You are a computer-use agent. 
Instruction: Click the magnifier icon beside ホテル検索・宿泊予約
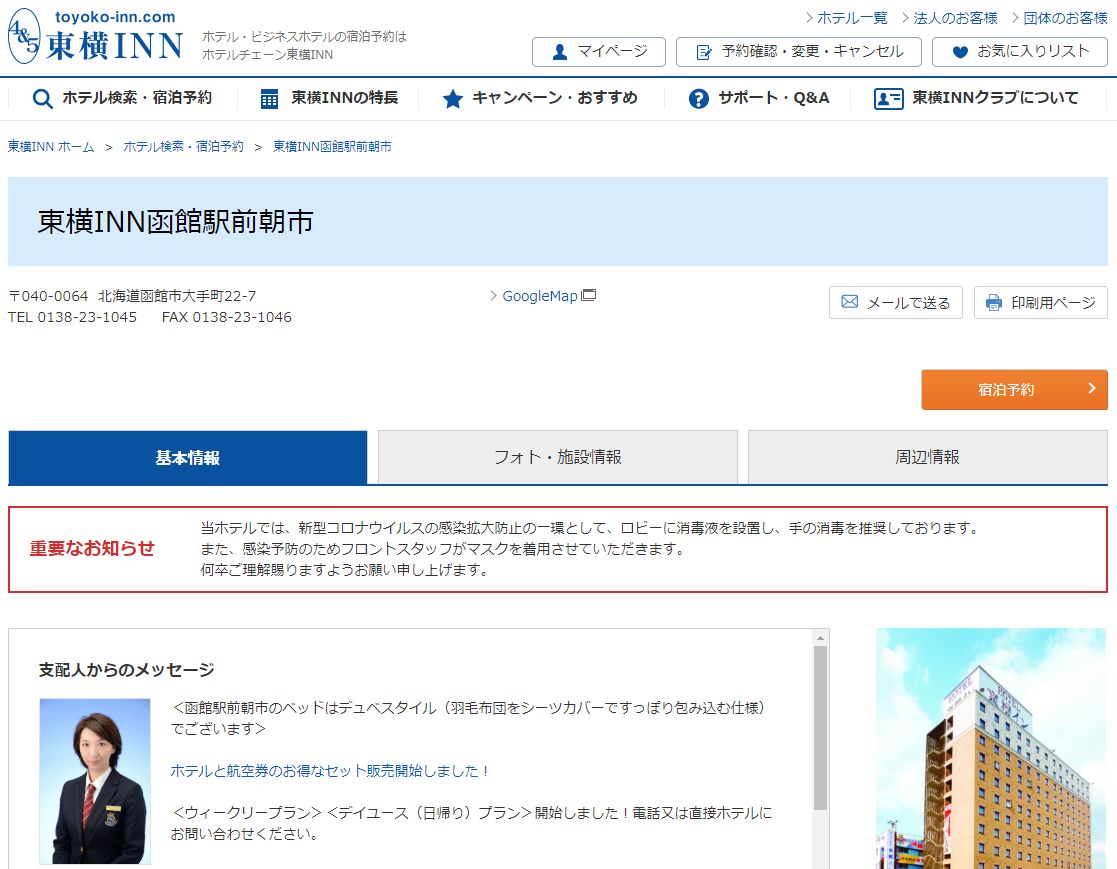tap(43, 98)
